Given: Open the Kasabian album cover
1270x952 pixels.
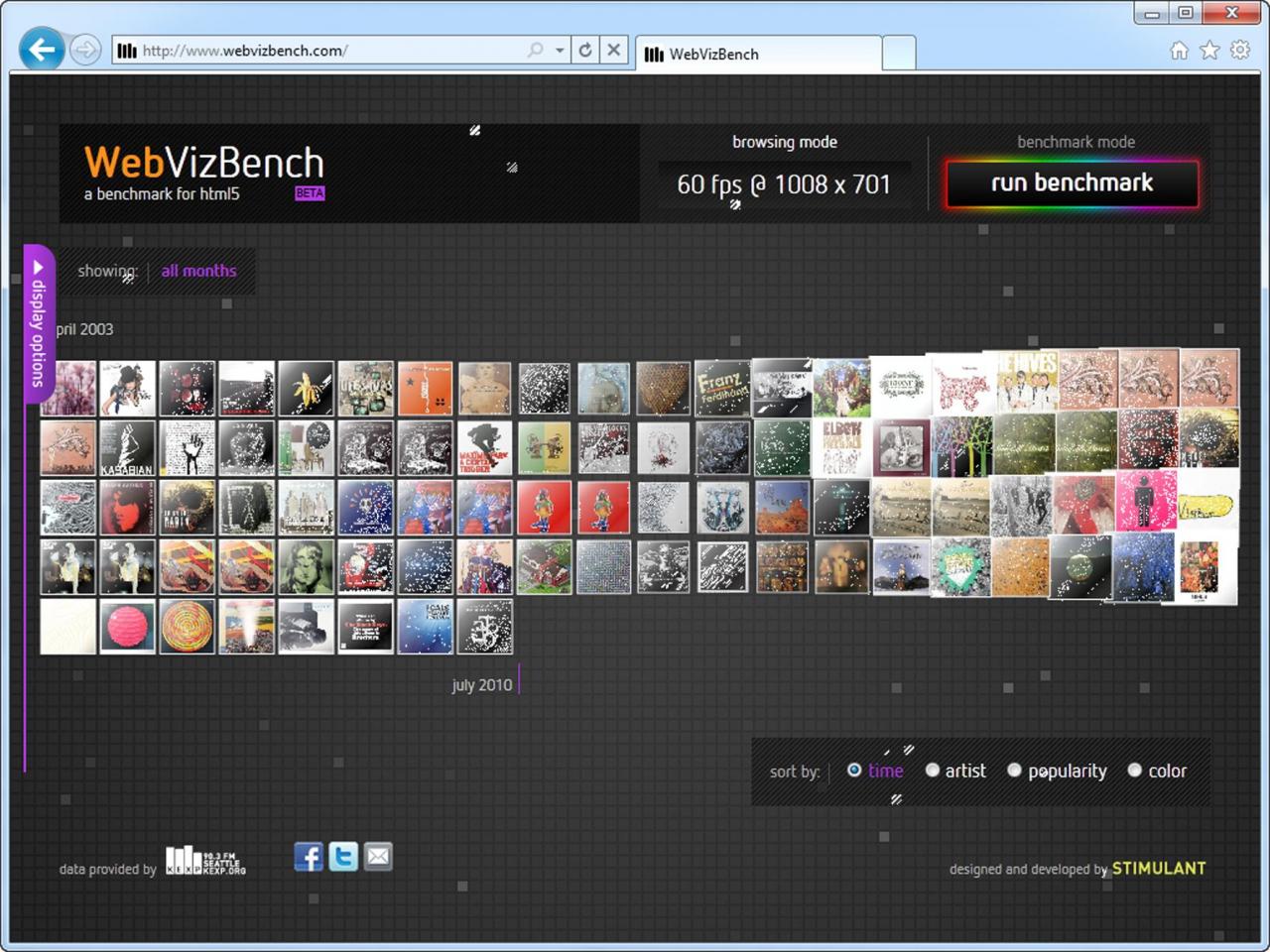Looking at the screenshot, I should (127, 447).
